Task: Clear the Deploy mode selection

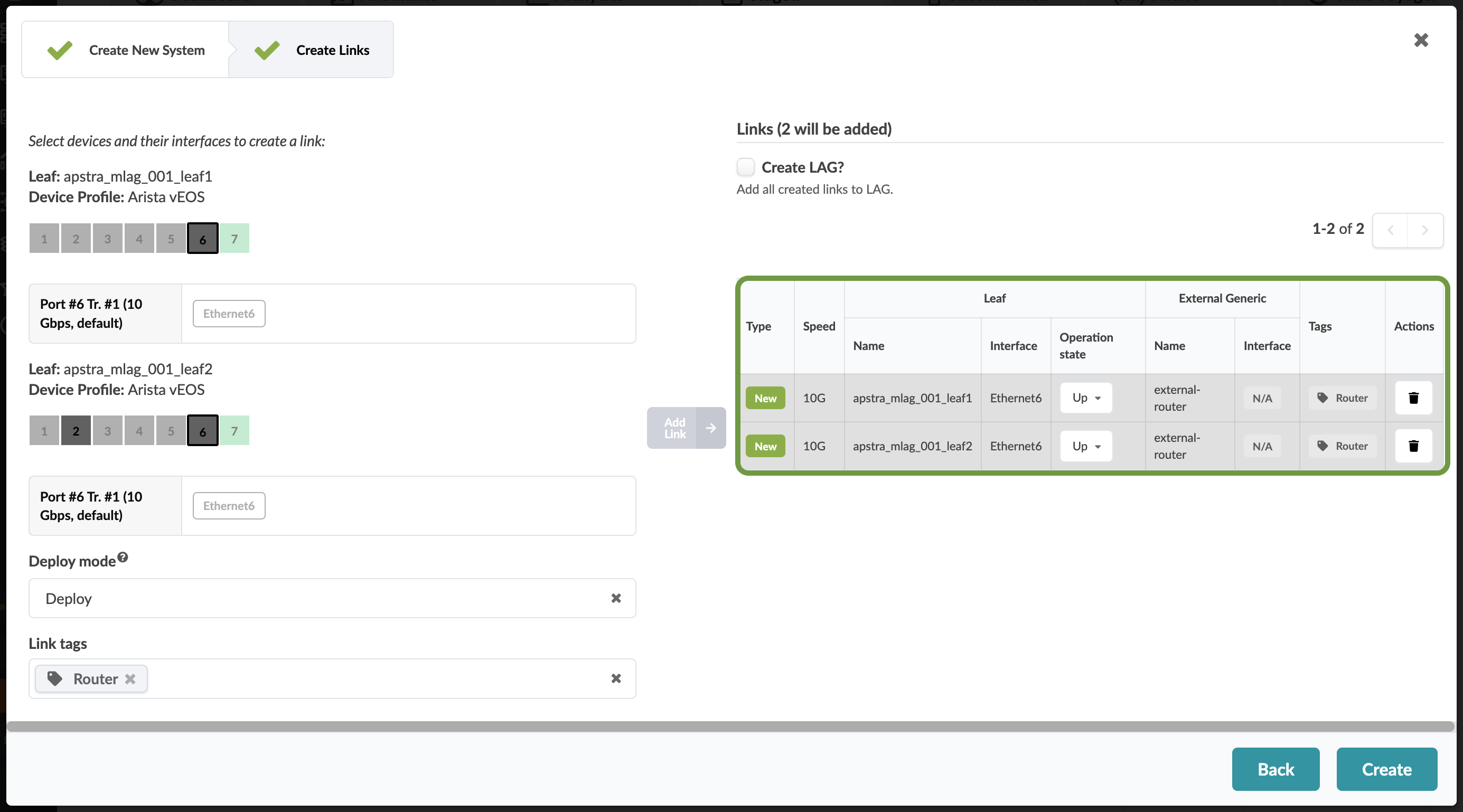Action: (x=616, y=598)
